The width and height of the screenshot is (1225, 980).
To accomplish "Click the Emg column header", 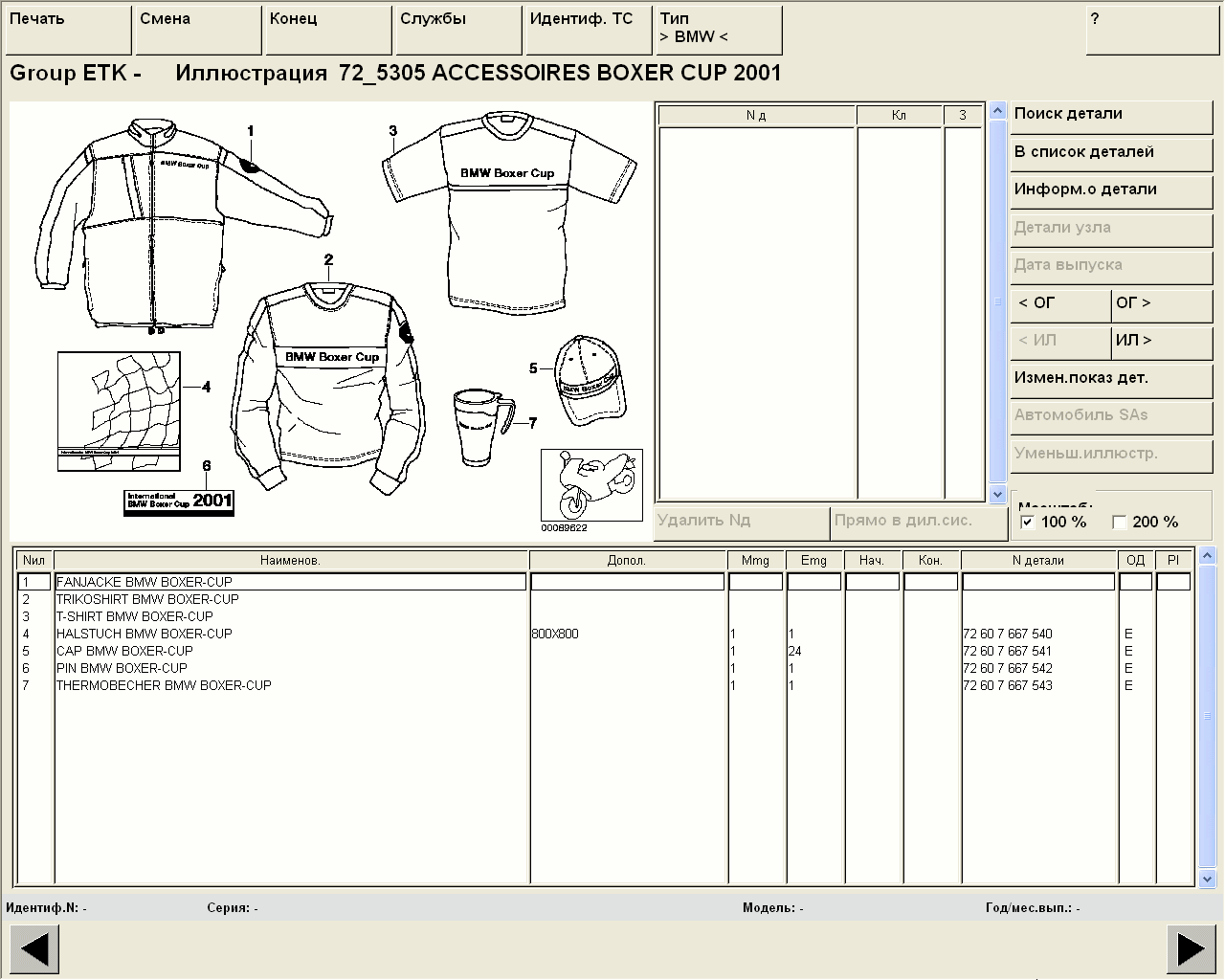I will coord(813,561).
